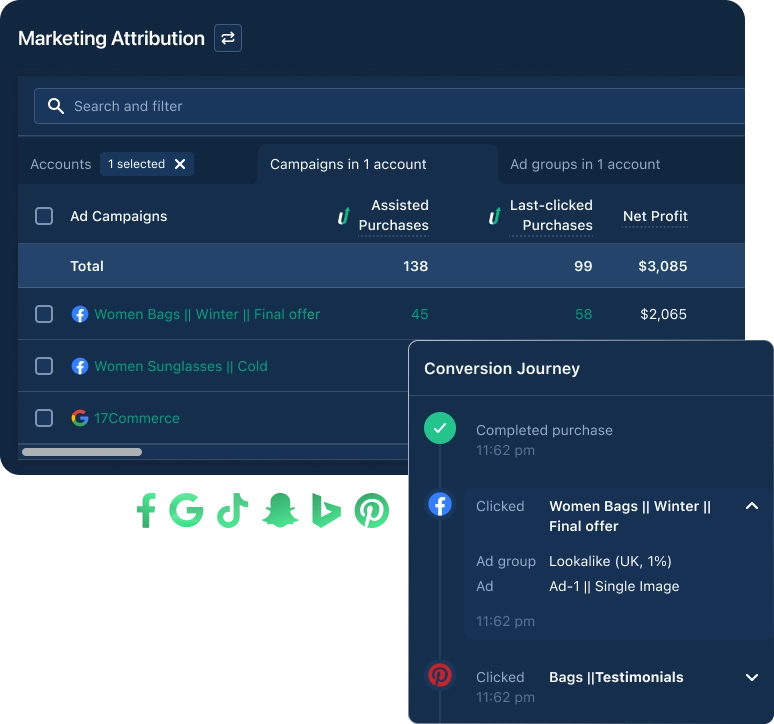Open the 17Commerce campaign link

(x=136, y=418)
